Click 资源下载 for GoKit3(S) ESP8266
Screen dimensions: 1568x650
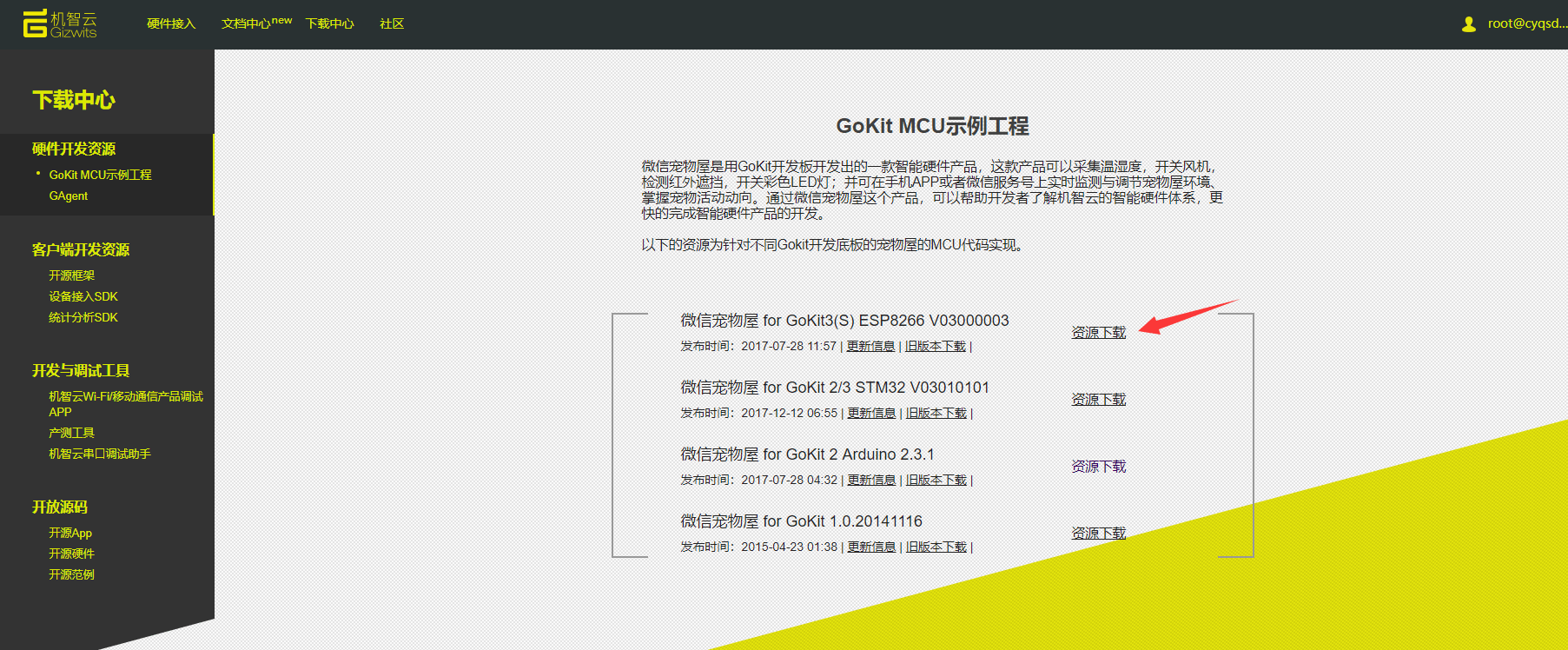tap(1099, 333)
